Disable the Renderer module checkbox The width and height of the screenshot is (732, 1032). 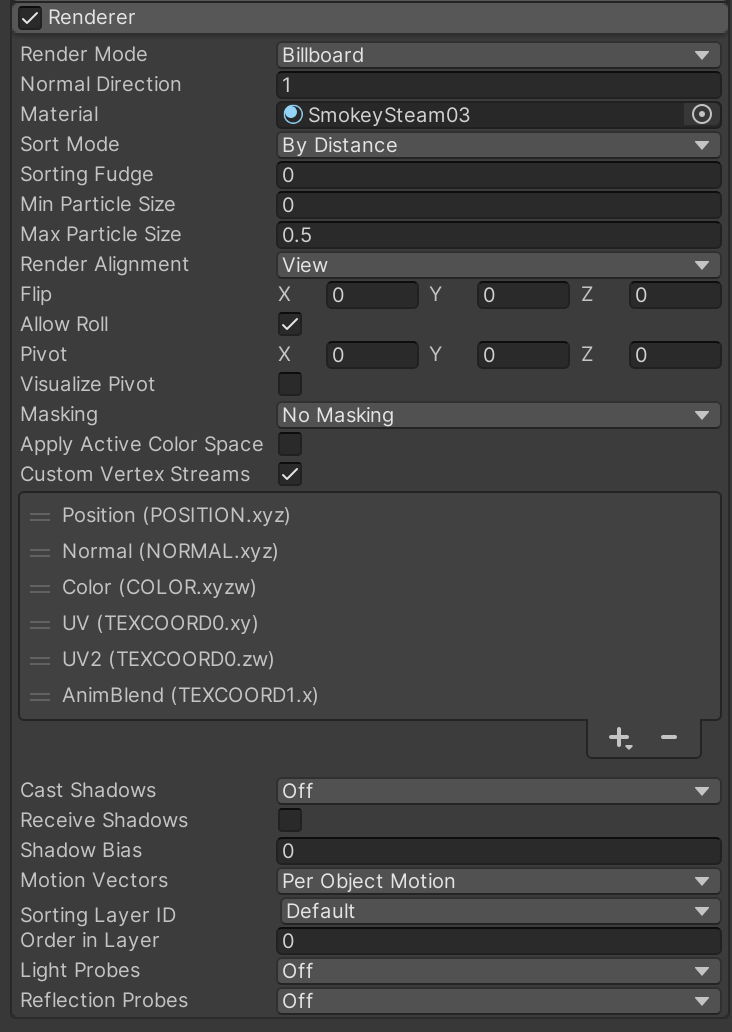(x=31, y=18)
